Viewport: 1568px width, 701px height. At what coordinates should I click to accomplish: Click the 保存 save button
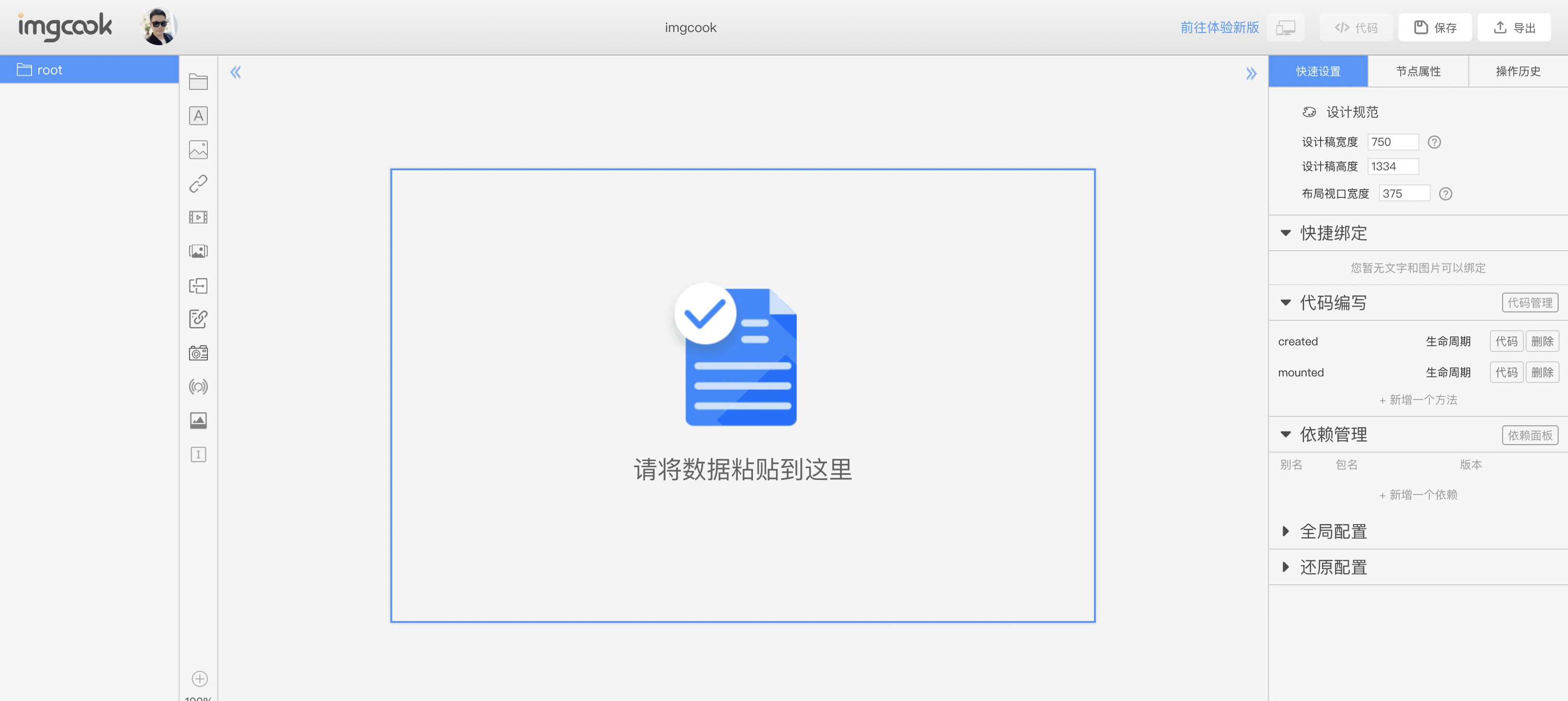pos(1435,28)
